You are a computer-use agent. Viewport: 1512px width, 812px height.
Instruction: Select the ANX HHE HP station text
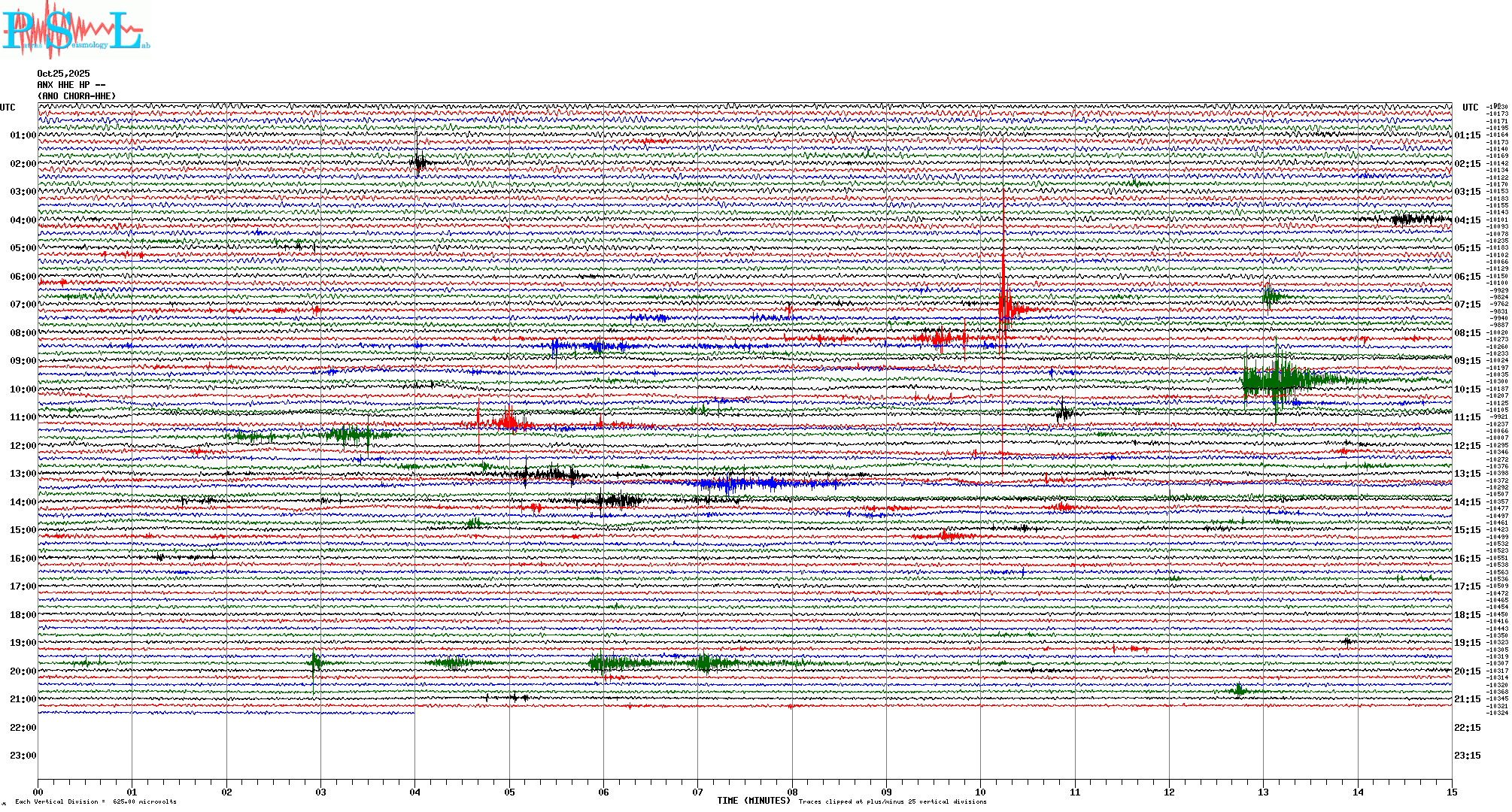[x=71, y=85]
